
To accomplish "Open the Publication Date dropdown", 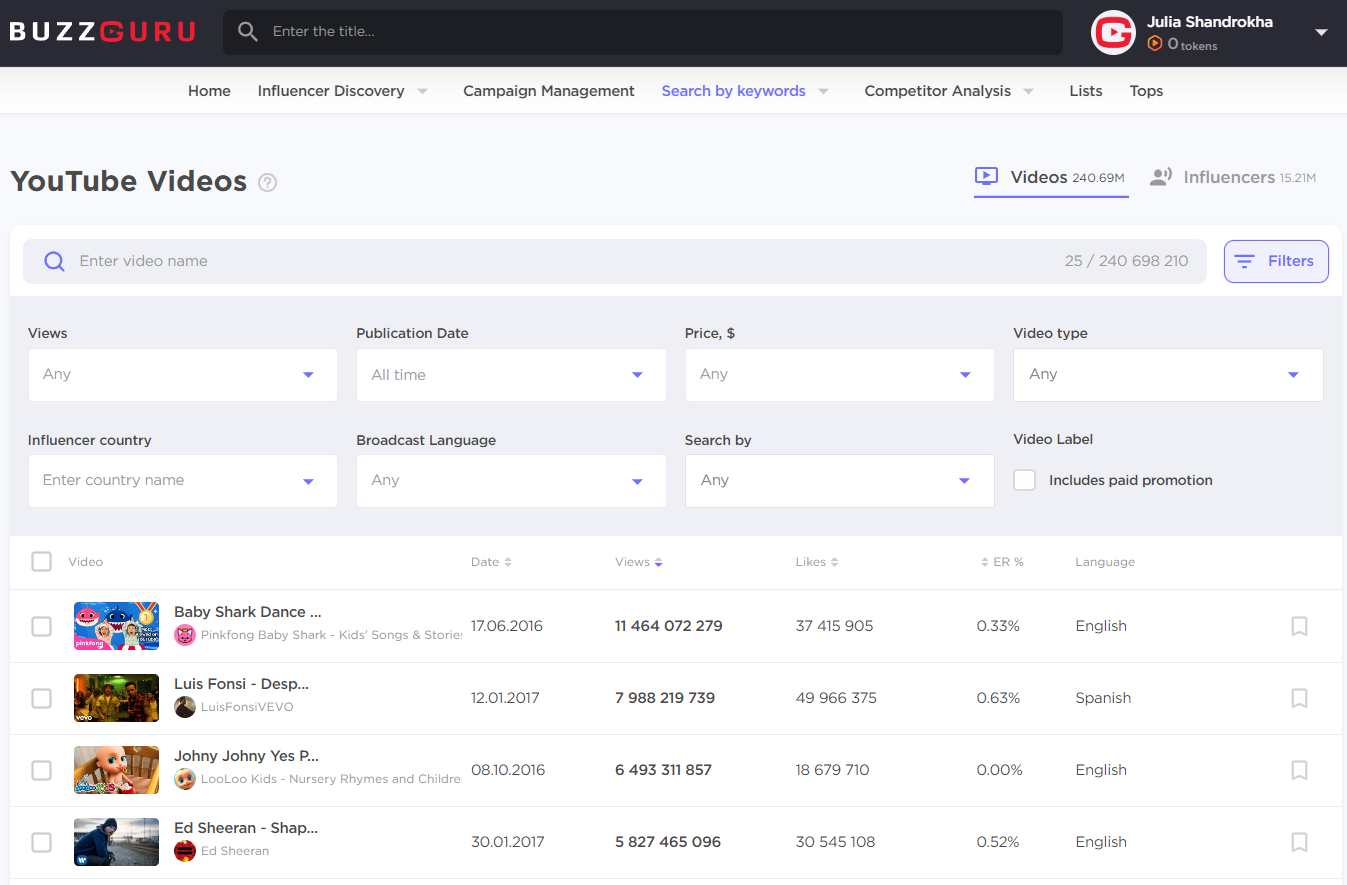I will [511, 375].
